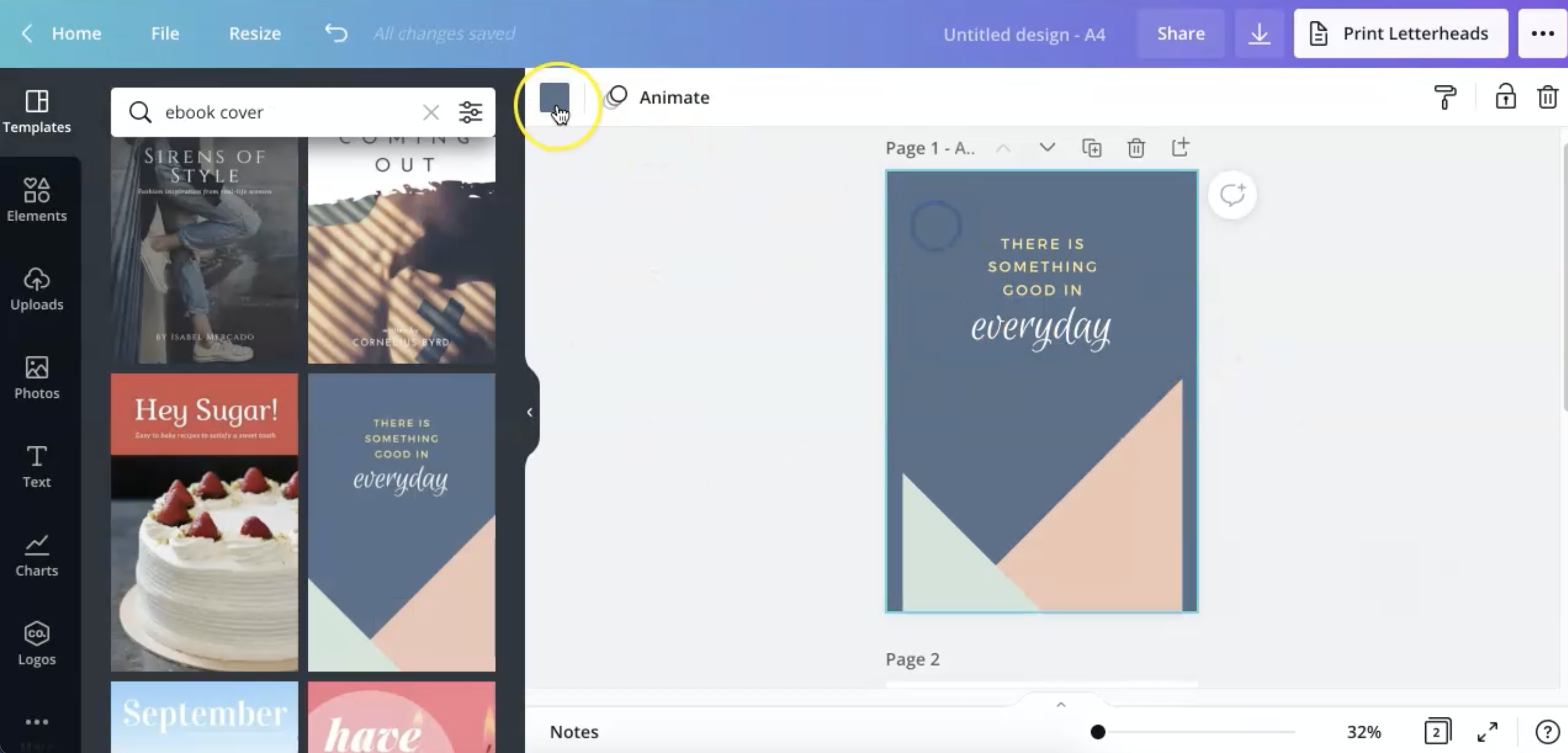Screen dimensions: 1568x753
Task: Collapse the templates side panel
Action: (530, 412)
